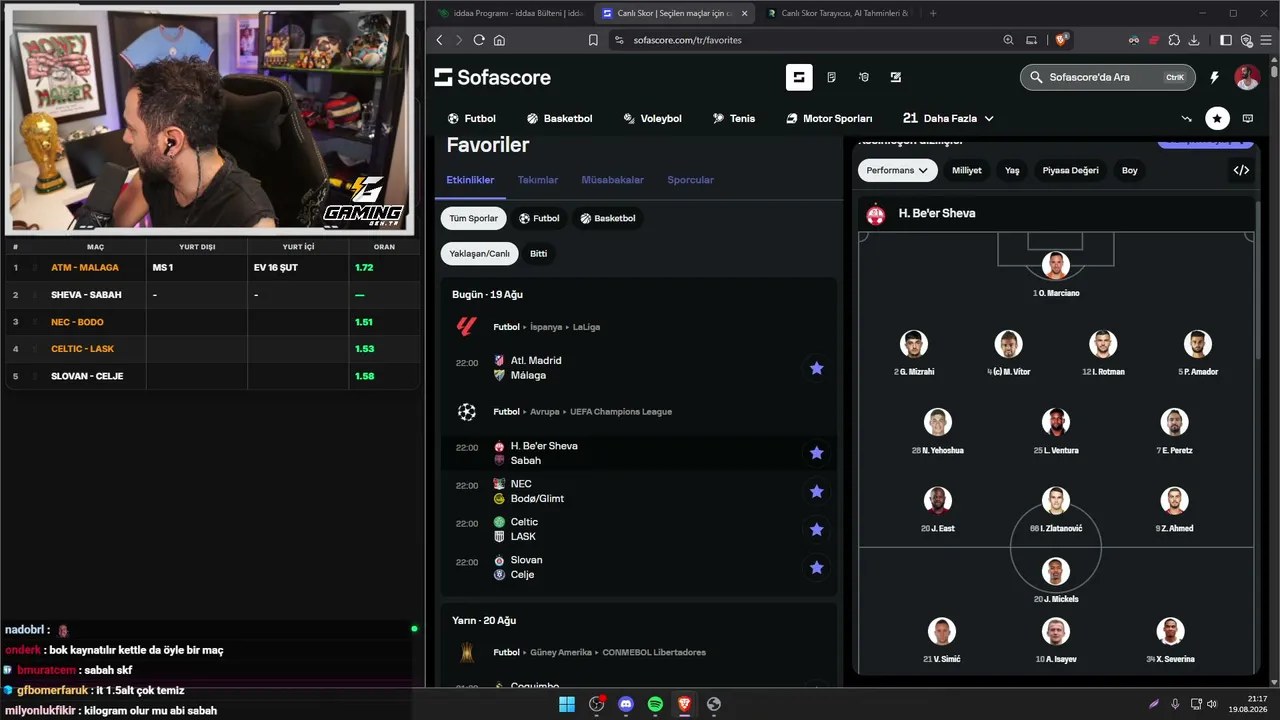Open the Tenis sport section
The width and height of the screenshot is (1280, 720).
click(734, 118)
